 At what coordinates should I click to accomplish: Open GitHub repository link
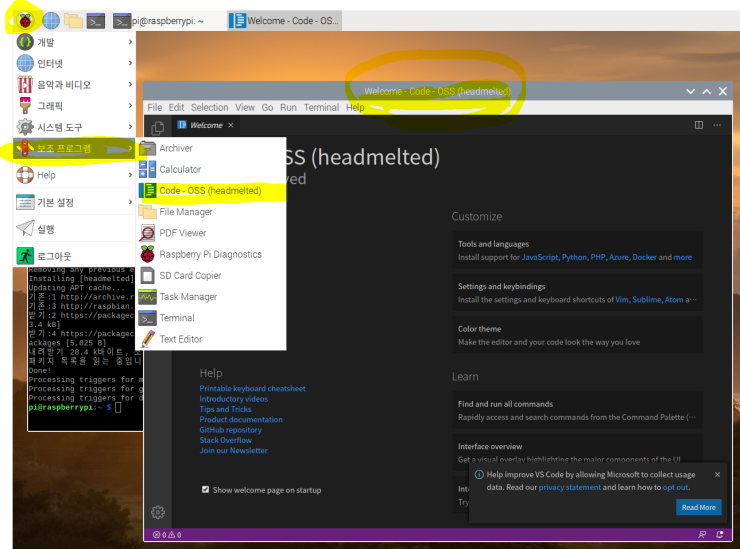pos(230,430)
